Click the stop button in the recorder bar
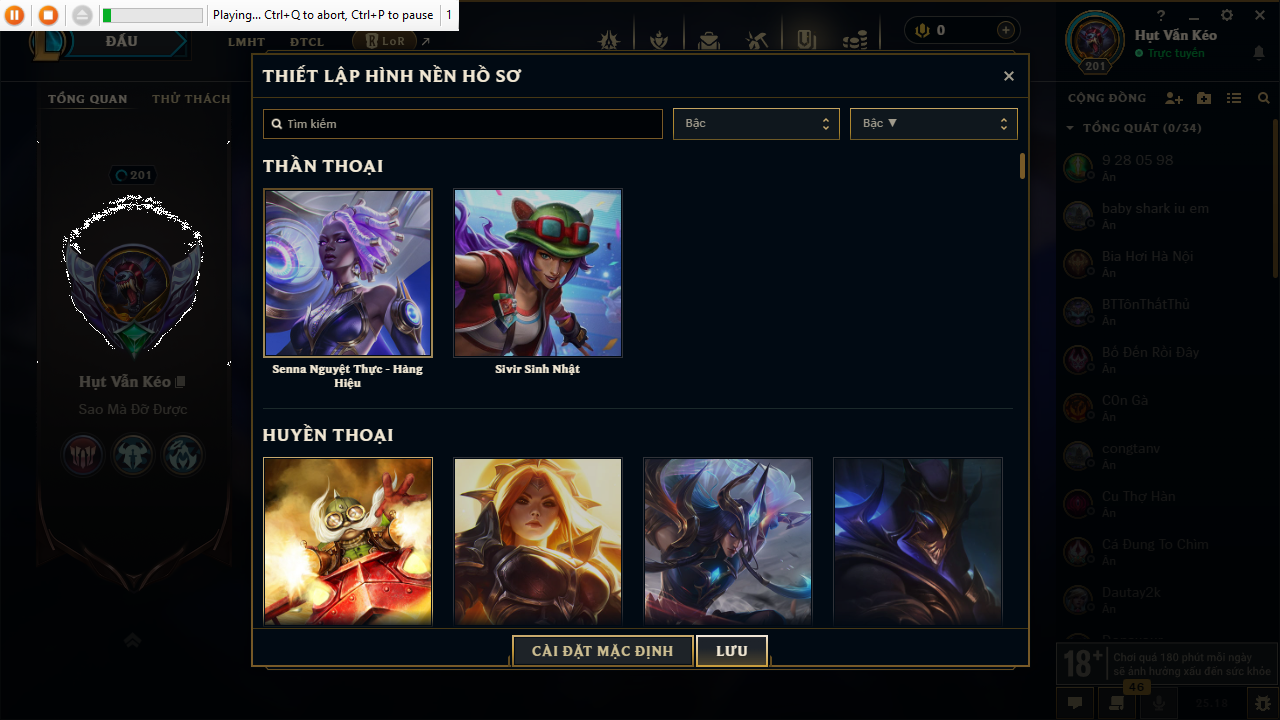Viewport: 1280px width, 720px height. 48,15
